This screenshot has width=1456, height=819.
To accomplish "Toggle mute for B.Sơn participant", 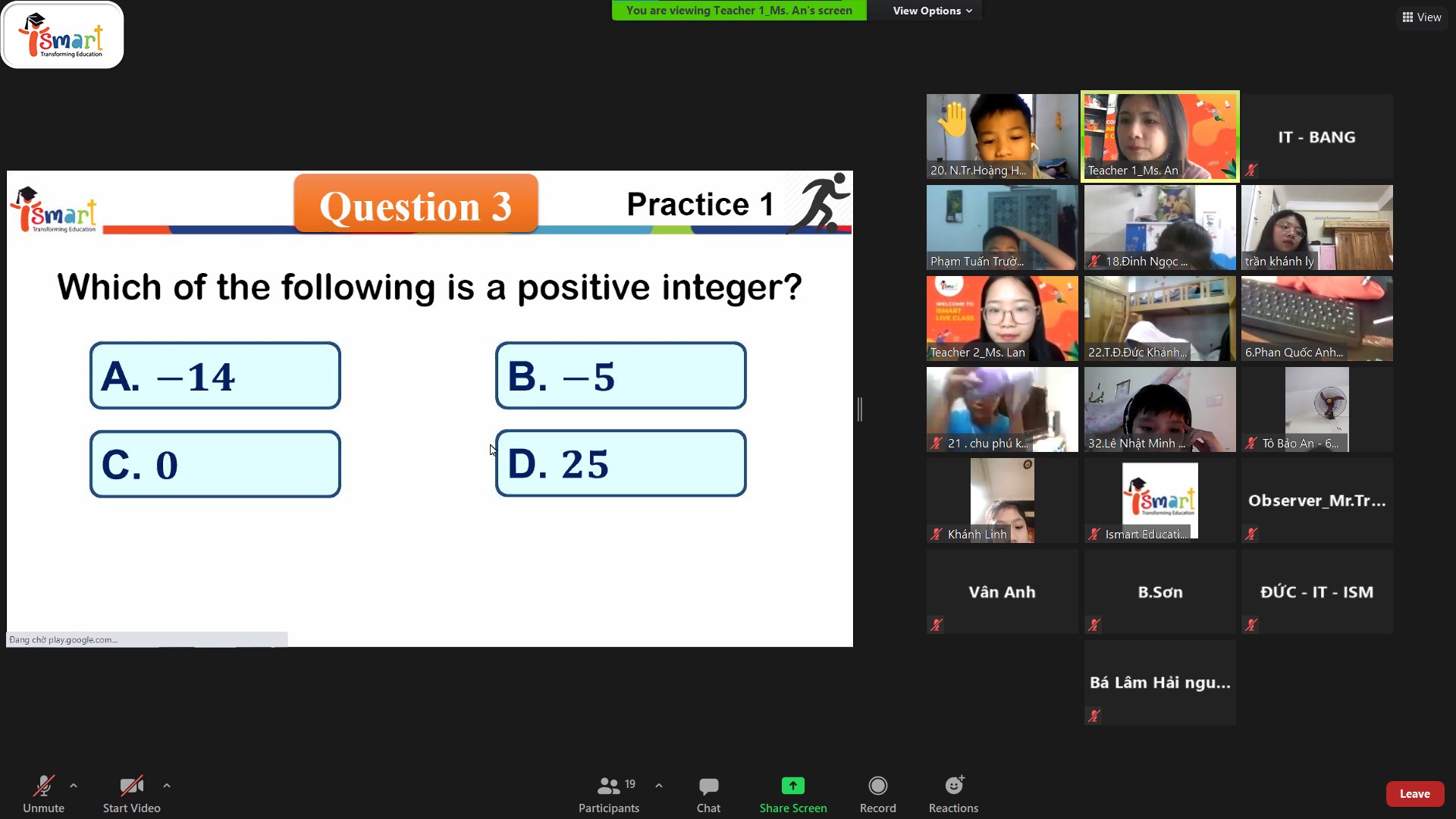I will [x=1094, y=625].
